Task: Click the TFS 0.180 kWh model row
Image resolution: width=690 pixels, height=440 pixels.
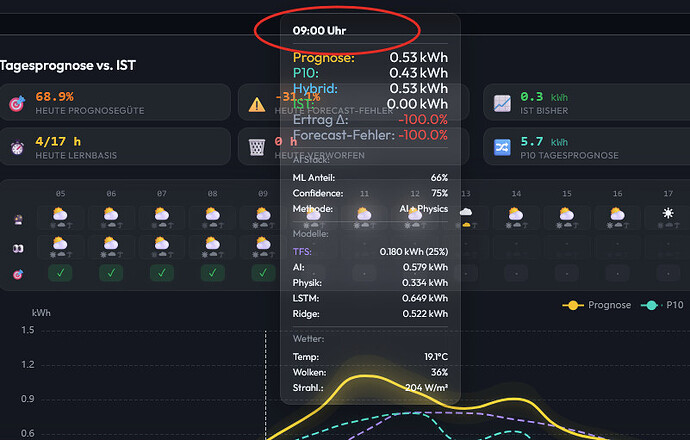Action: tap(370, 252)
